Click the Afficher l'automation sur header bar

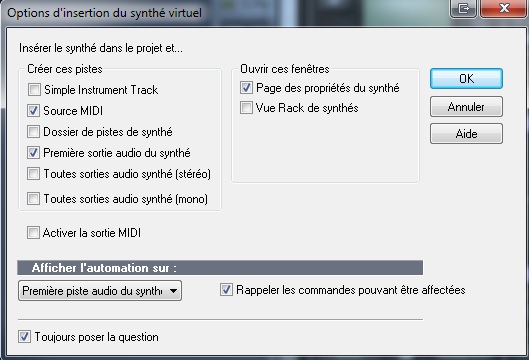220,268
